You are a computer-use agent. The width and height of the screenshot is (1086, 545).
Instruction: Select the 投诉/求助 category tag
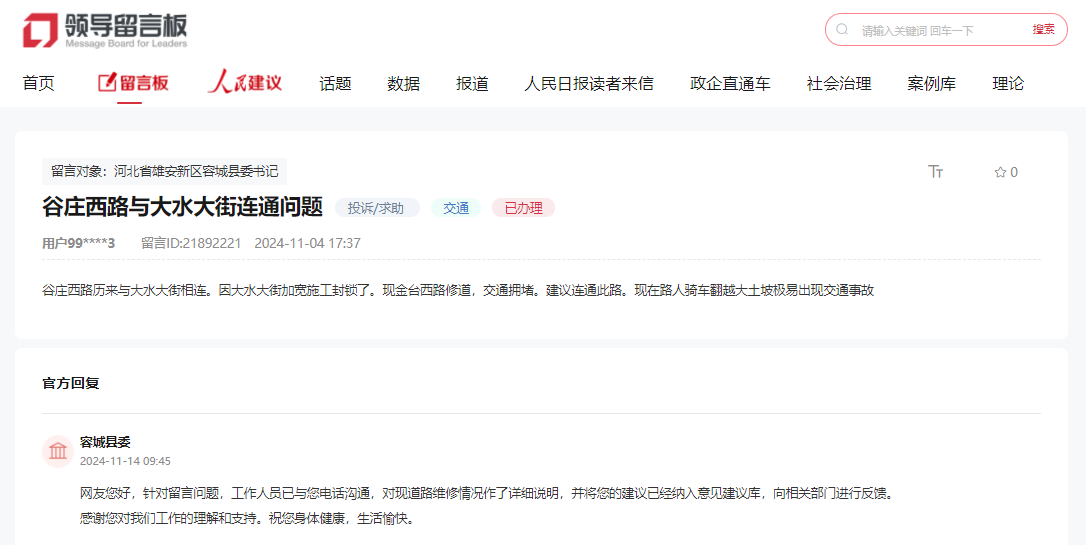(x=376, y=208)
